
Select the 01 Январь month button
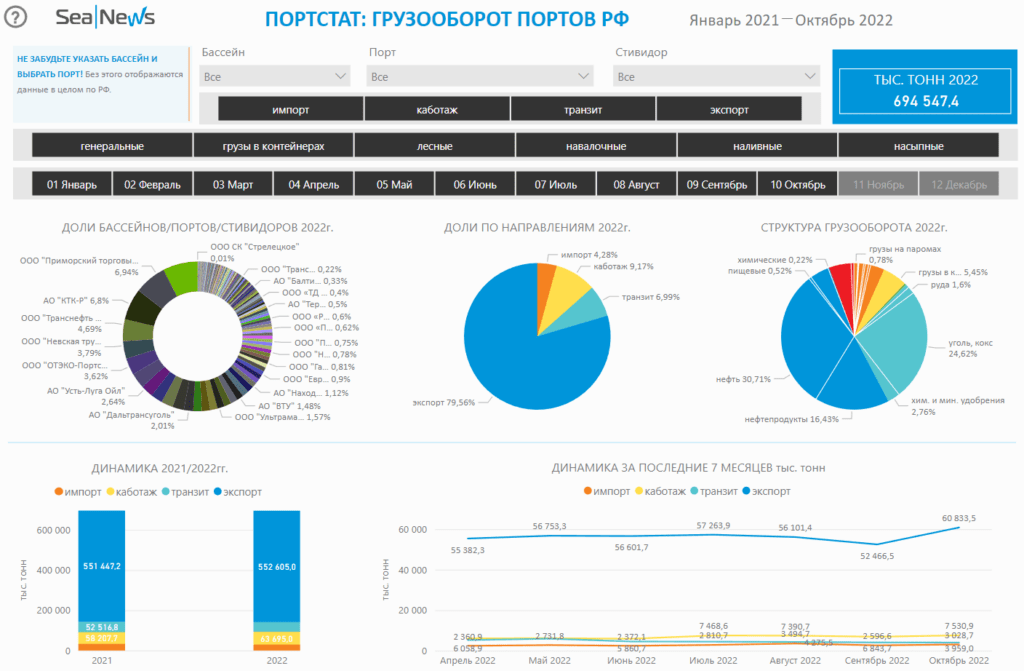pyautogui.click(x=71, y=184)
